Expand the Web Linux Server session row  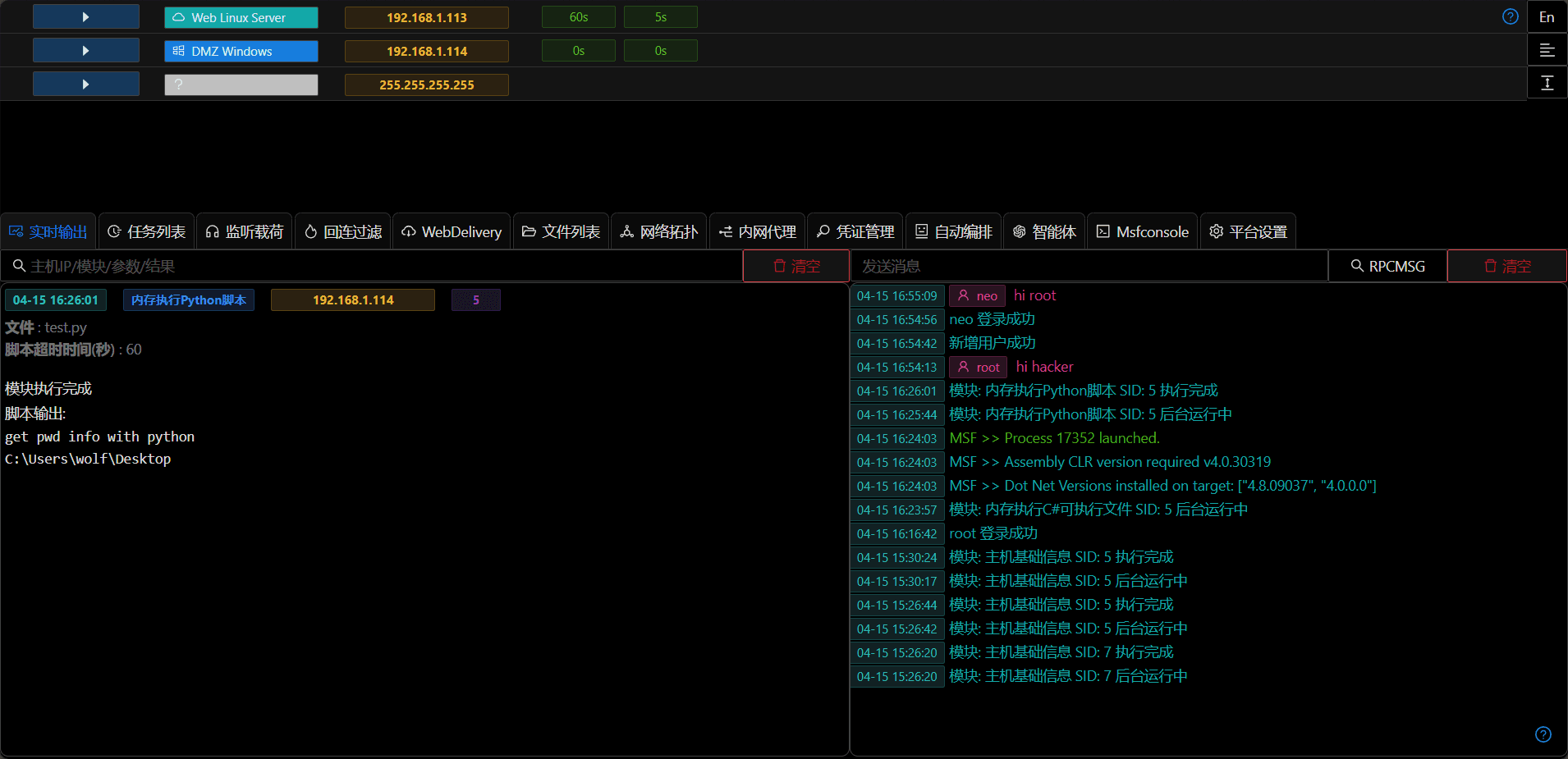pyautogui.click(x=85, y=16)
